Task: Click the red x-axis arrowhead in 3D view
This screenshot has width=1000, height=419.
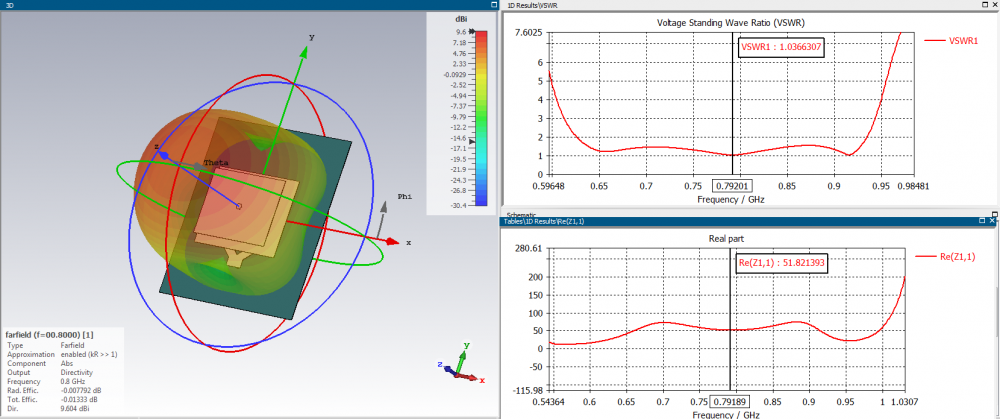Action: (x=393, y=242)
